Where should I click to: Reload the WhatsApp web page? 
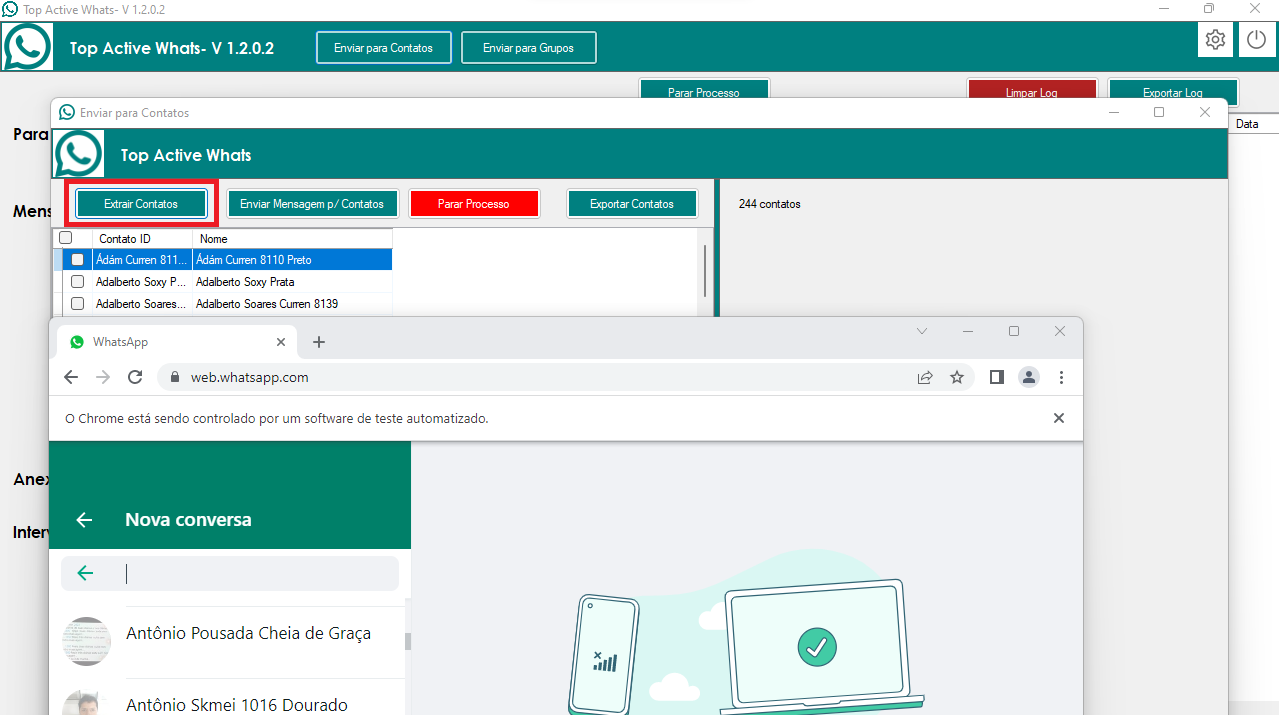click(x=135, y=377)
